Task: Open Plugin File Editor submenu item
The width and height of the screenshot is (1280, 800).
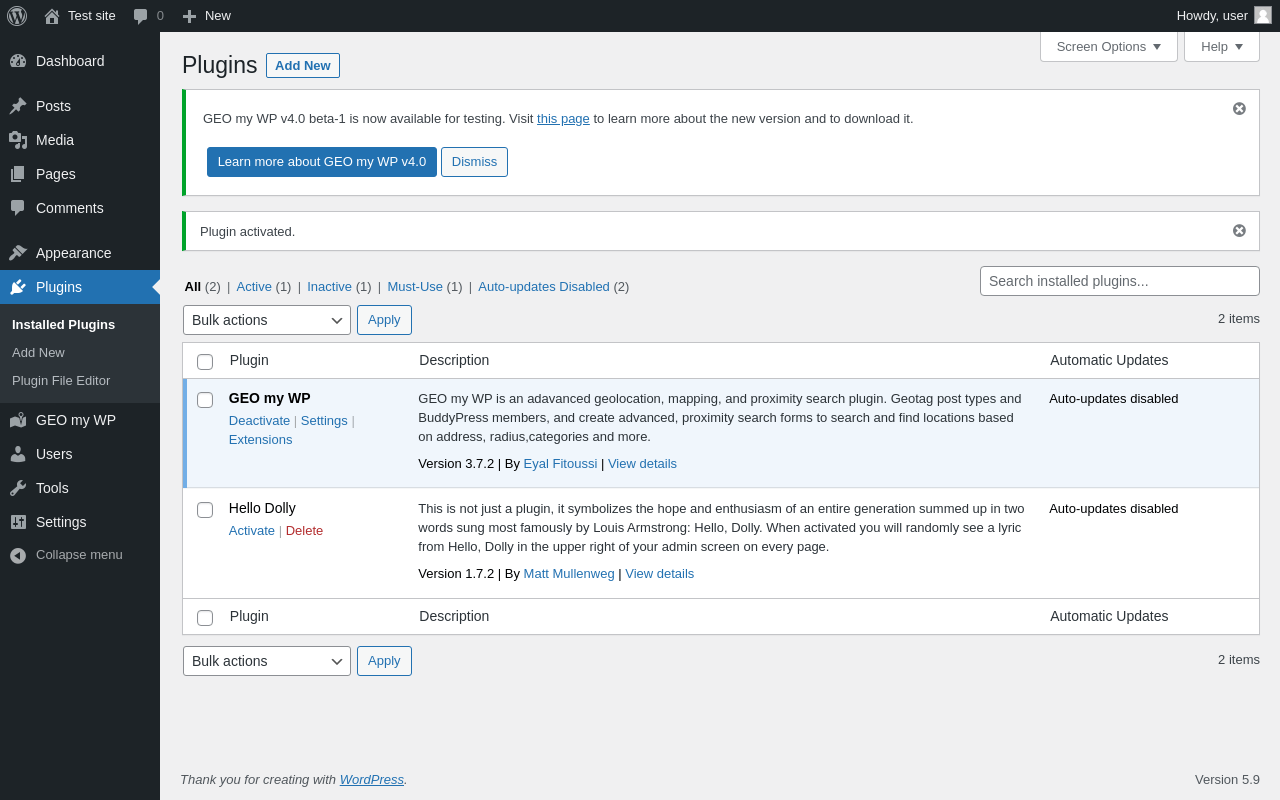Action: coord(61,381)
